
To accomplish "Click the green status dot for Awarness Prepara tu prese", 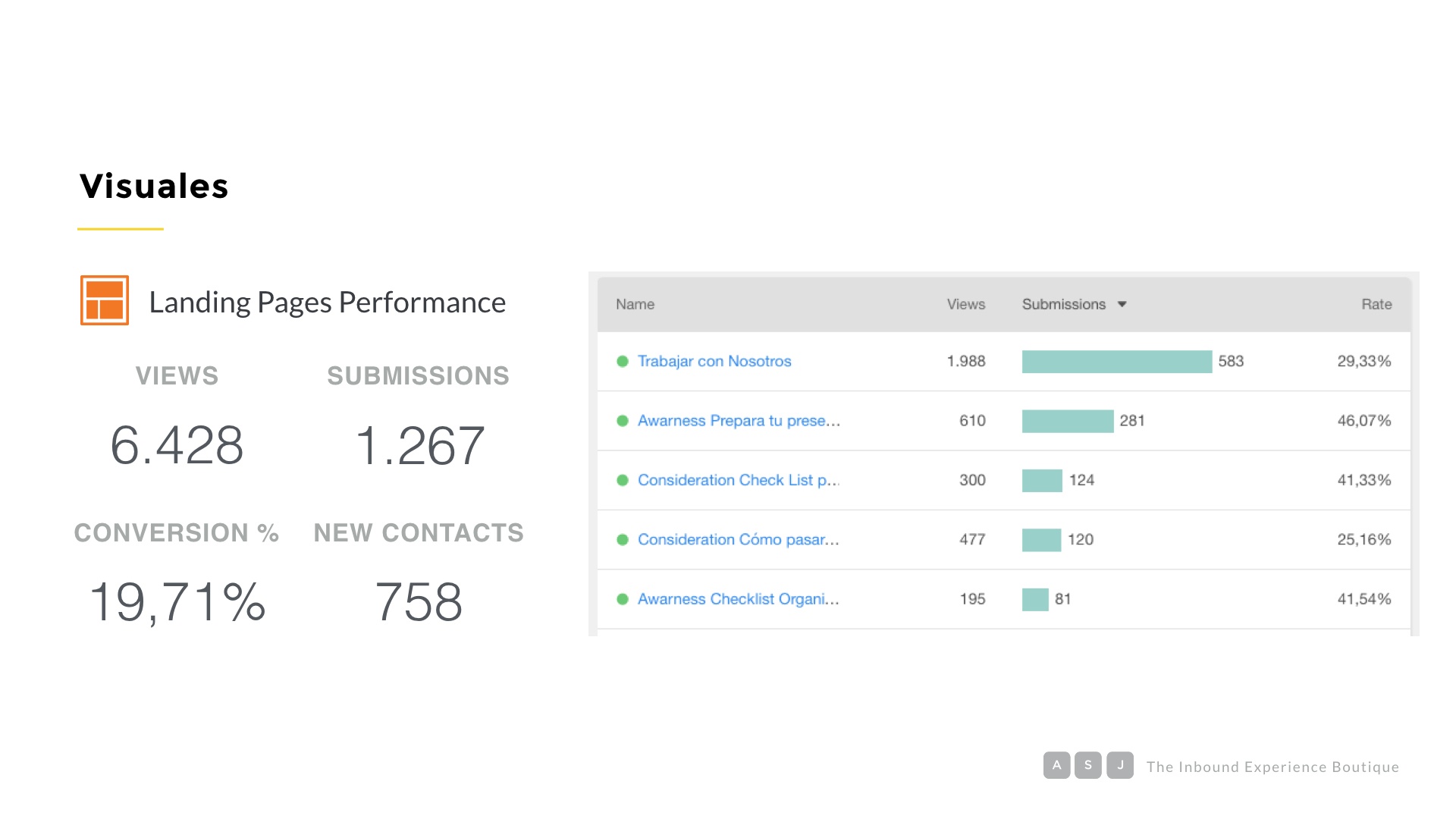I will tap(623, 421).
